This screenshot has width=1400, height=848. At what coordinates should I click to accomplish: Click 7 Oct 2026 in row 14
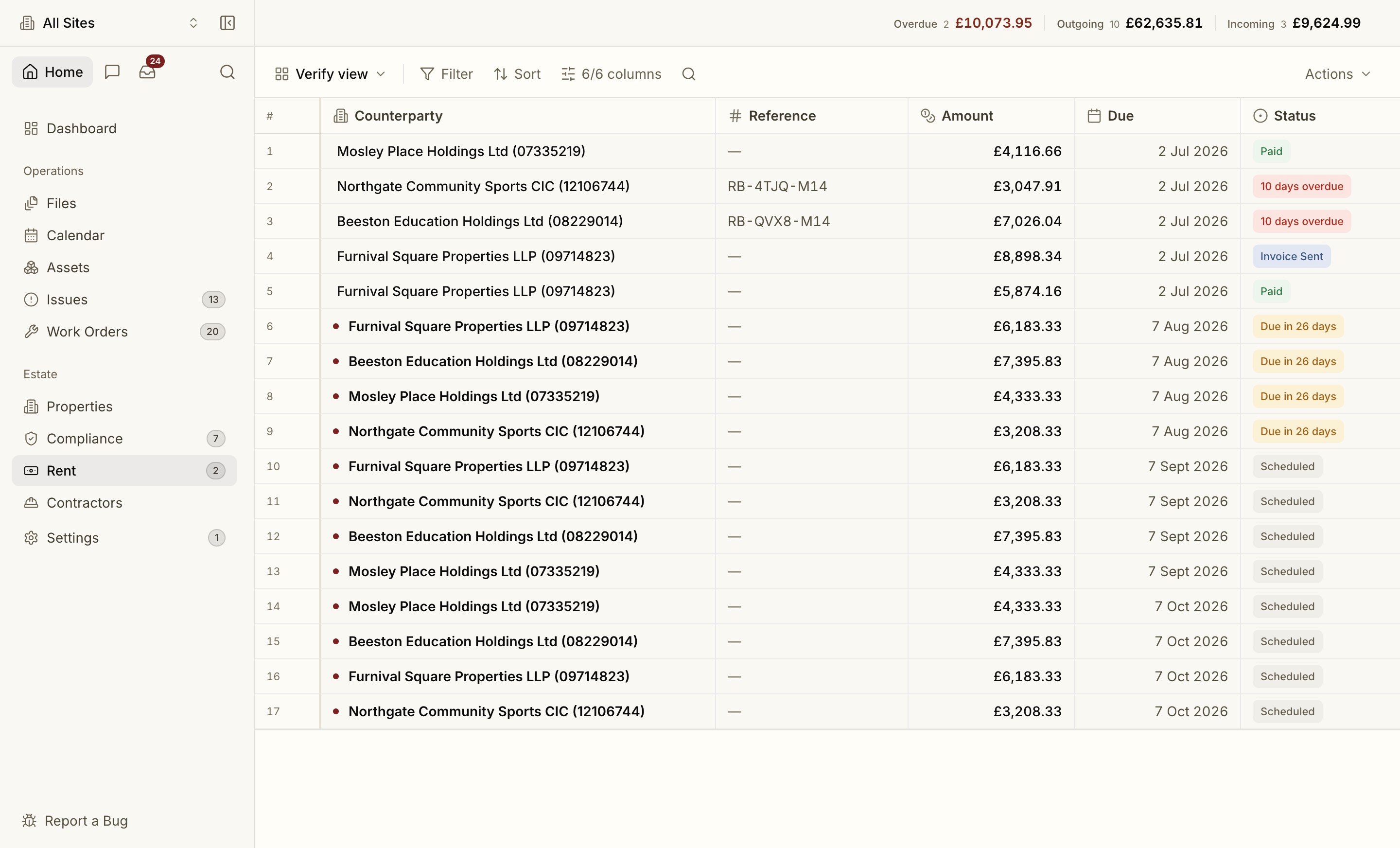coord(1191,606)
